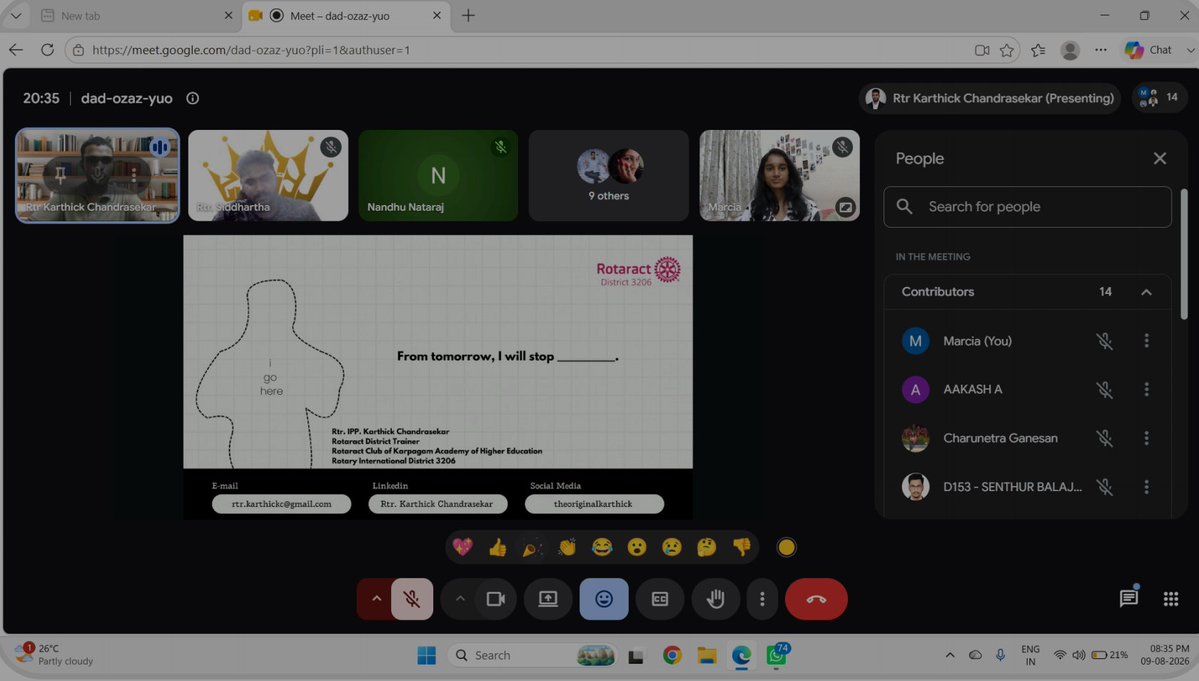Image resolution: width=1199 pixels, height=681 pixels.
Task: Open more actions for Charunetra Ganesan
Action: tap(1146, 438)
